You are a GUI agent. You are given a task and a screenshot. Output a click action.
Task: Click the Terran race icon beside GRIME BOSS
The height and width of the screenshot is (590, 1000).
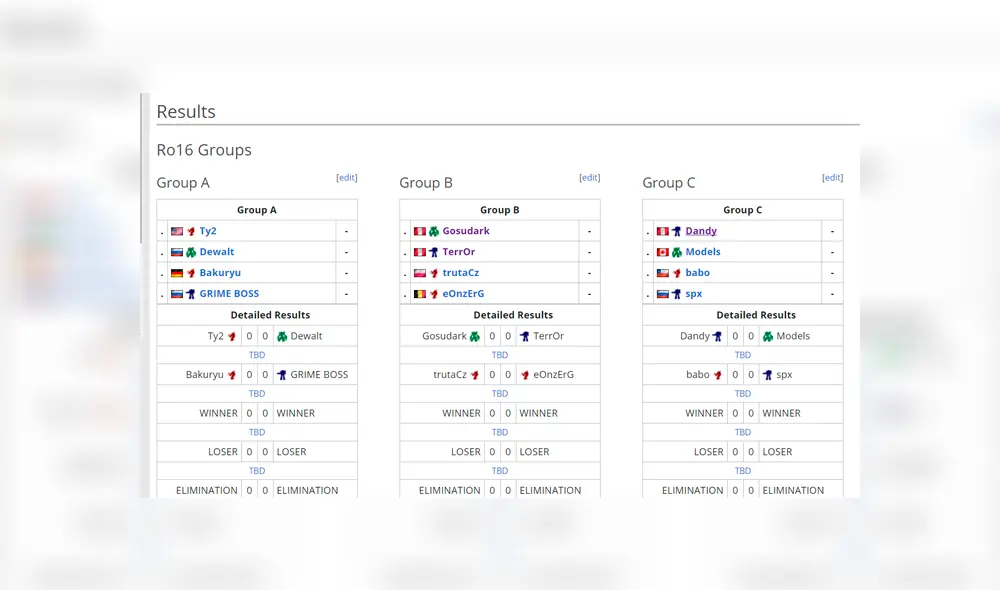tap(191, 293)
